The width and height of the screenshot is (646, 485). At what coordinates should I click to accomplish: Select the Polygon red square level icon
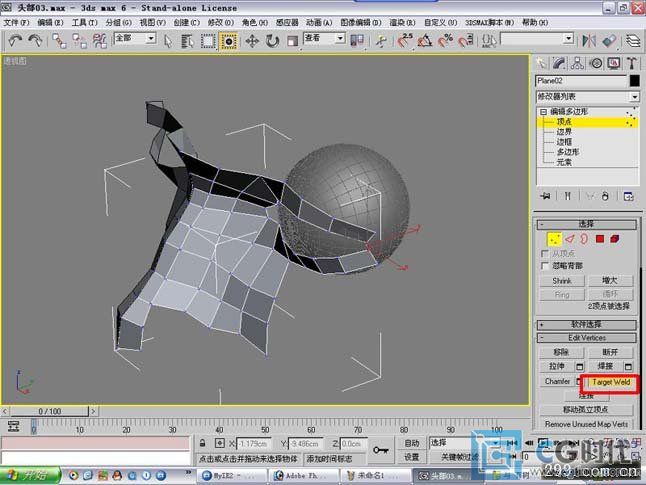pos(599,239)
